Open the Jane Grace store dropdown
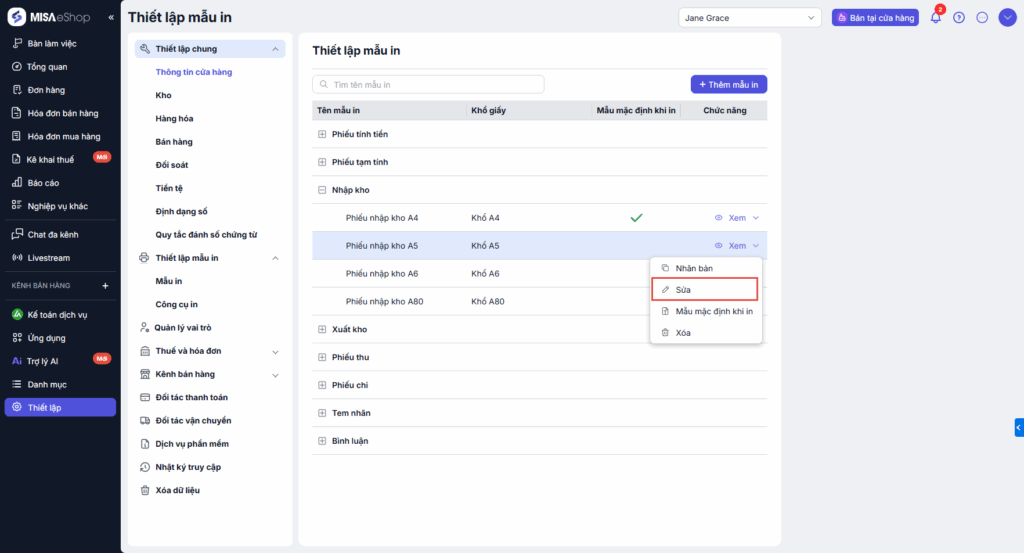The image size is (1024, 553). (x=749, y=18)
